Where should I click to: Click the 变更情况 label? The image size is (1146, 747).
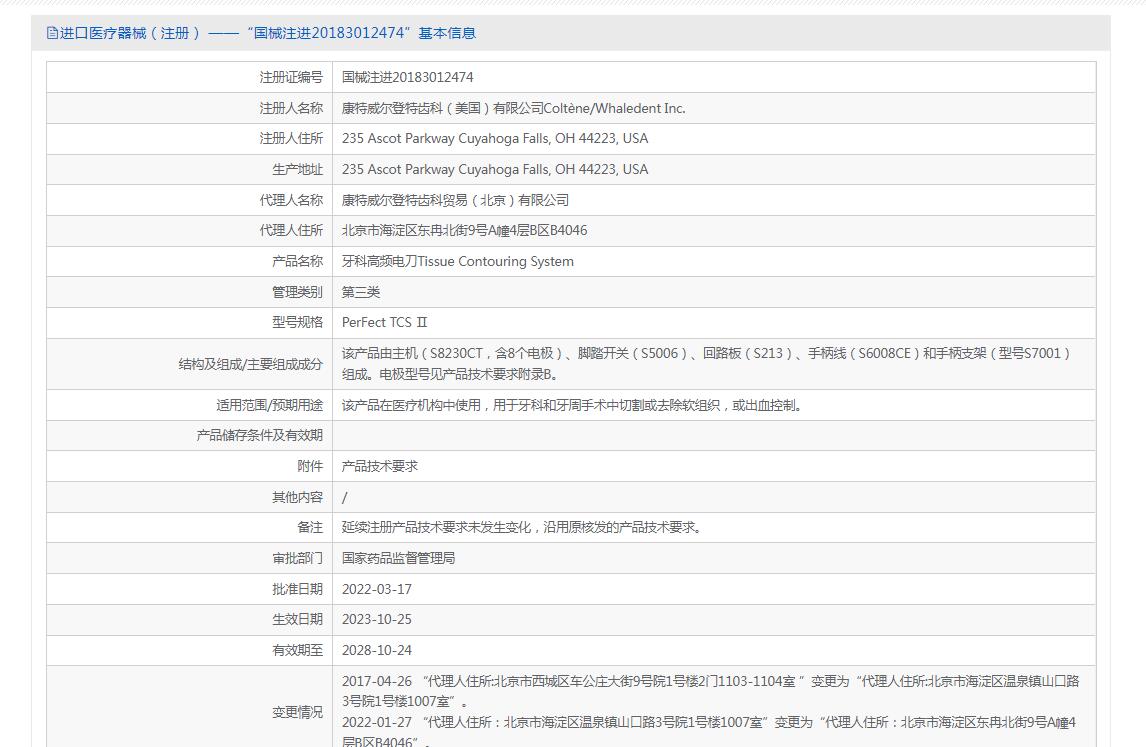(297, 712)
